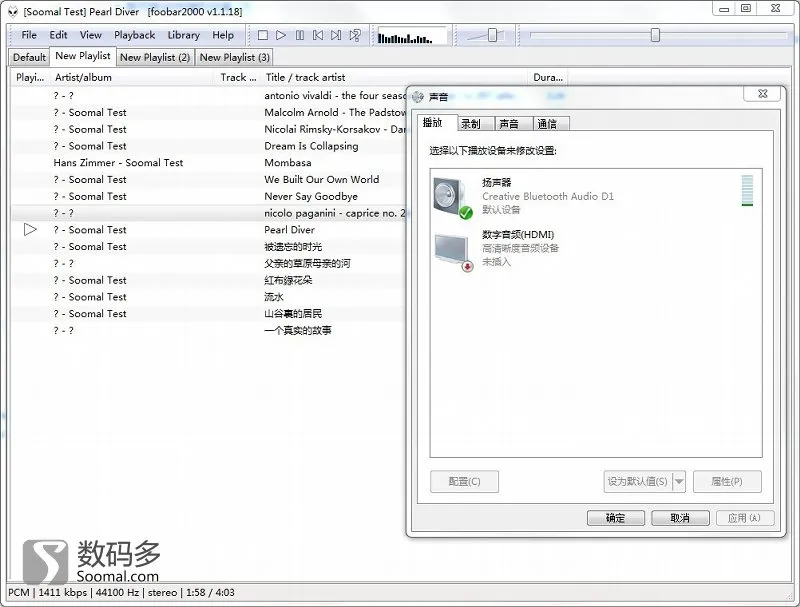Select the 被遗忘的时光 track

[208, 246]
